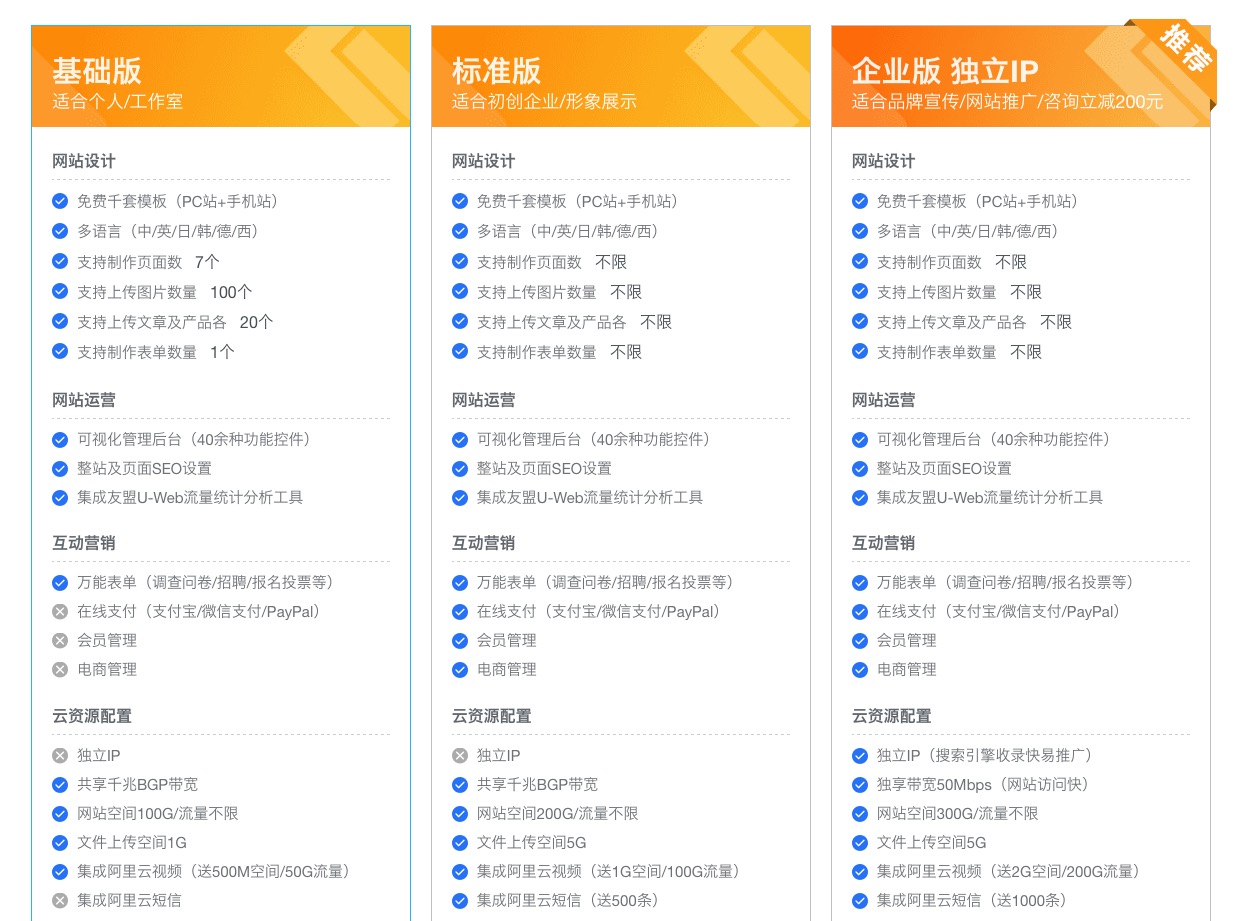
Task: Click the gray cross icon beside 独立IP in 标准版
Action: tap(460, 755)
